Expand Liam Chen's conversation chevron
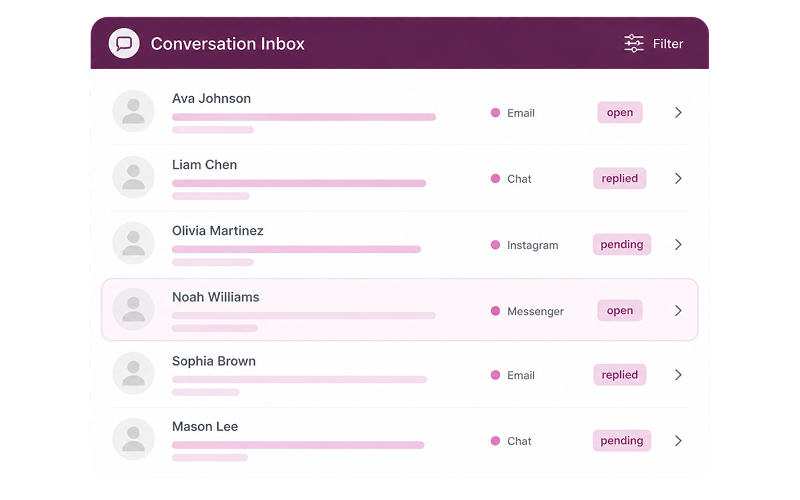The width and height of the screenshot is (800, 500). [678, 178]
